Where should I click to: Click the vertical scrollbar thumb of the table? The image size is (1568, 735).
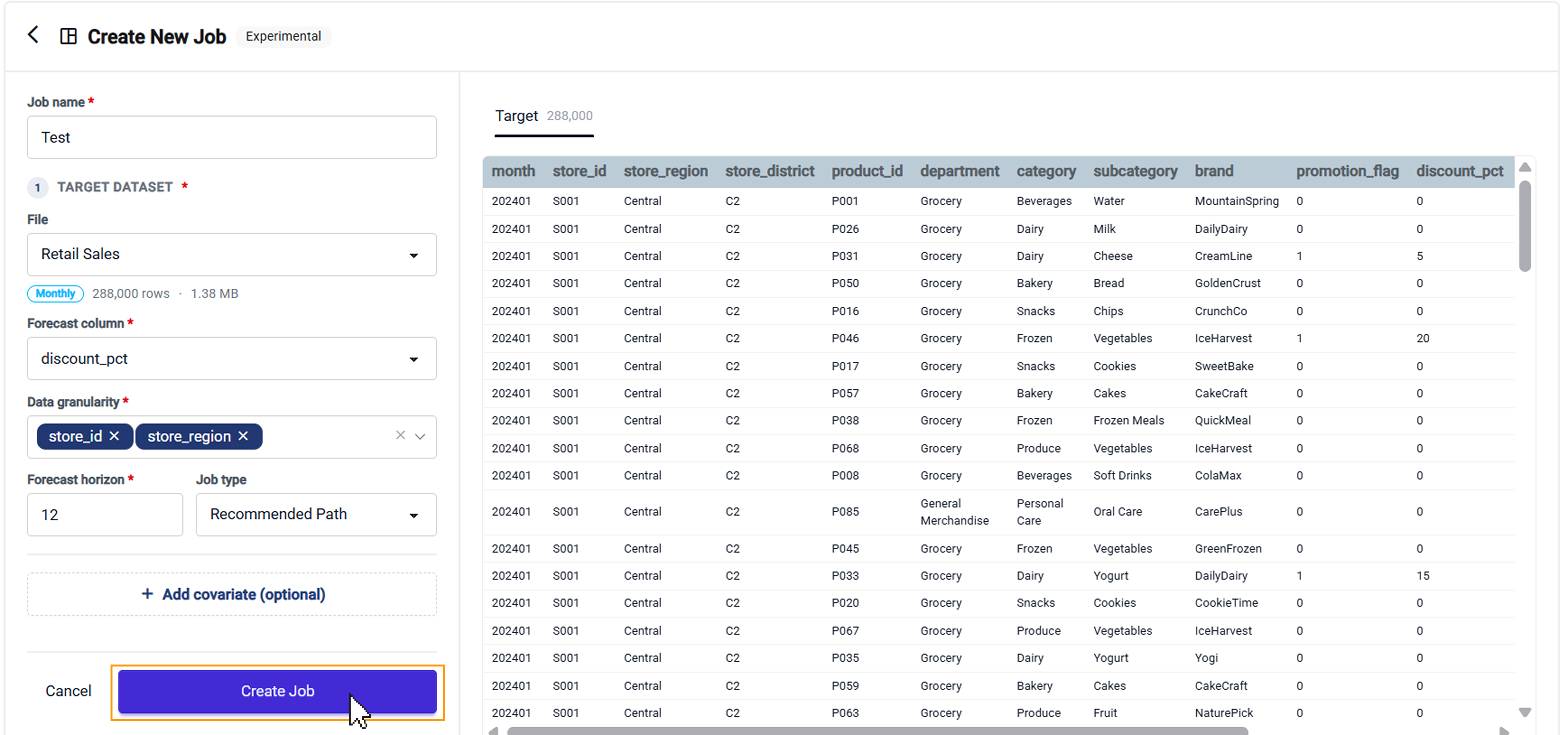[1525, 227]
